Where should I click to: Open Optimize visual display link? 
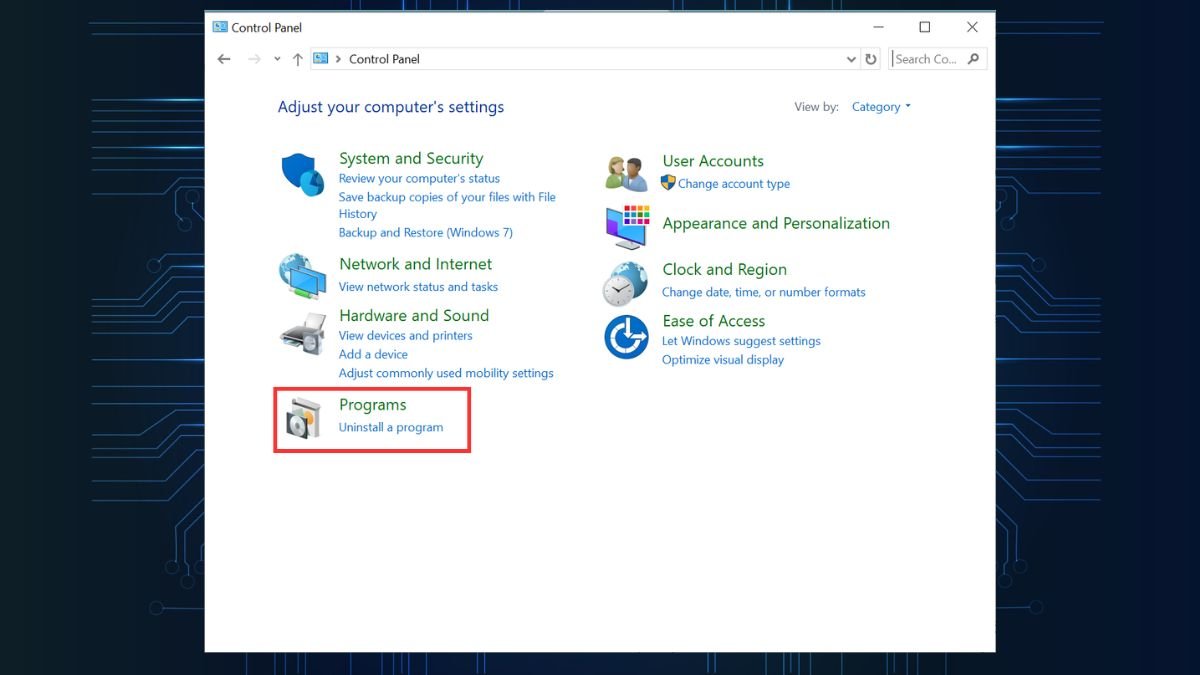coord(722,360)
